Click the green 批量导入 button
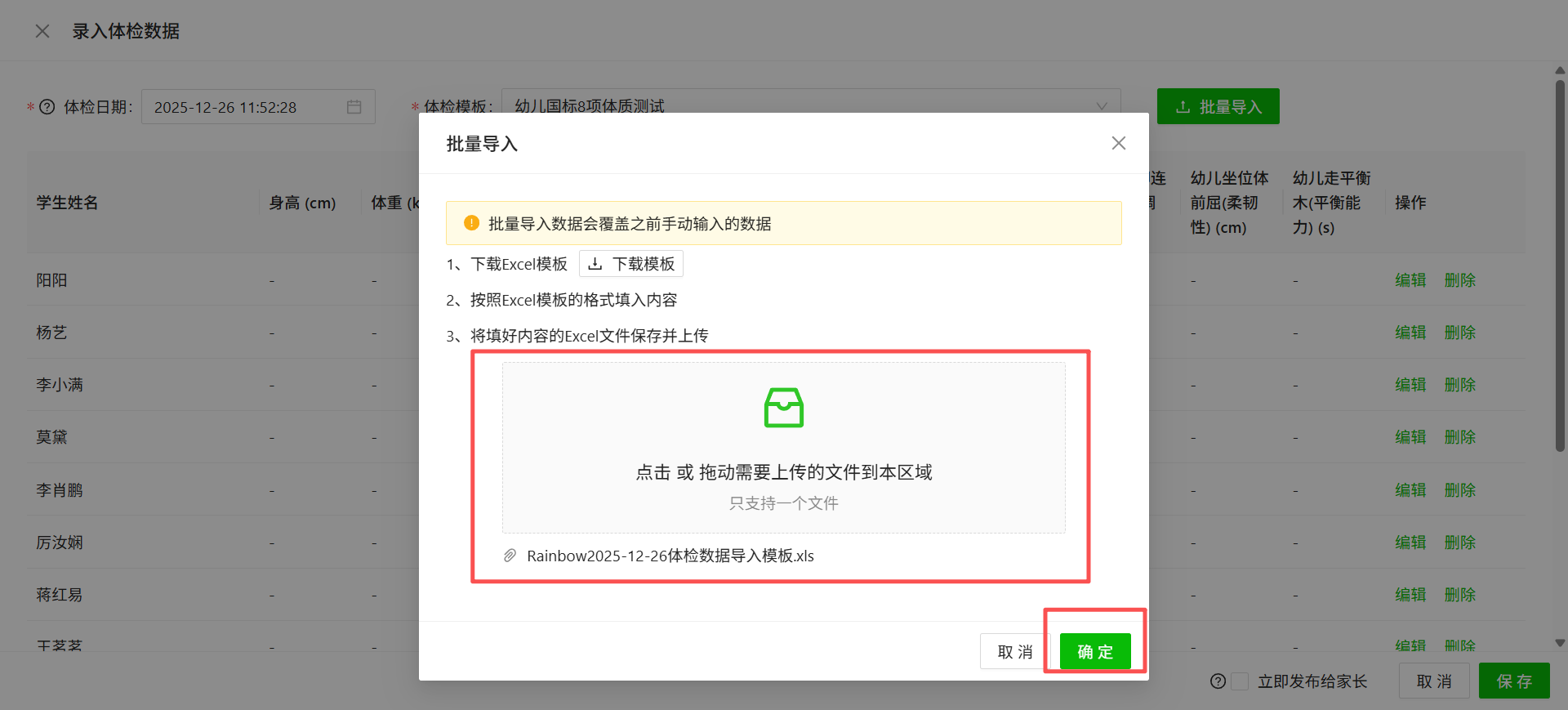This screenshot has width=1568, height=710. 1218,106
